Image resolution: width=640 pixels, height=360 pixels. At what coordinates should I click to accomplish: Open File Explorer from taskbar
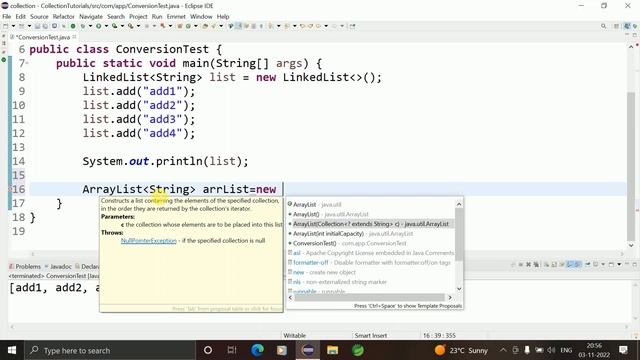coord(333,350)
